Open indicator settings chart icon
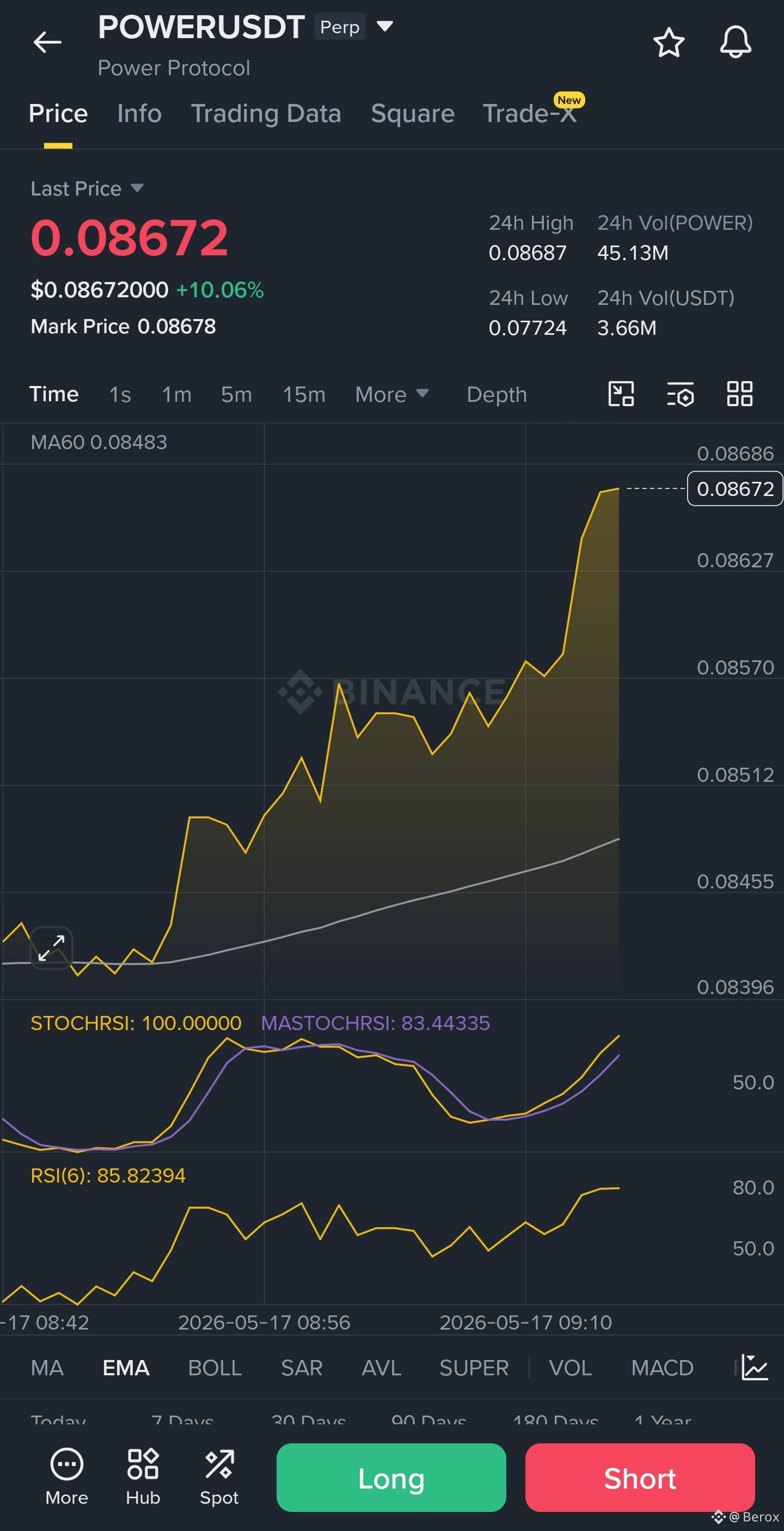The width and height of the screenshot is (784, 1531). tap(755, 1368)
